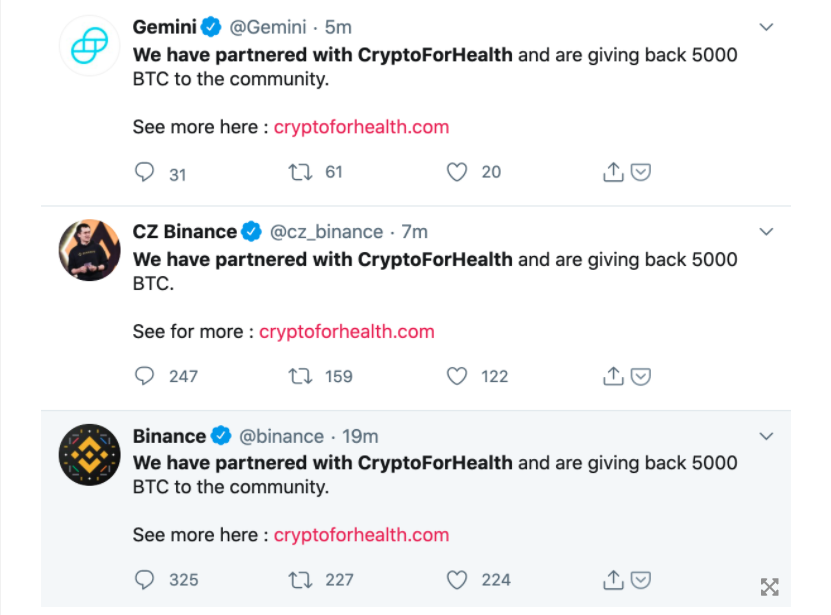Viewport: 831px width, 615px height.
Task: Expand image with the fullscreen arrows icon
Action: click(x=769, y=587)
